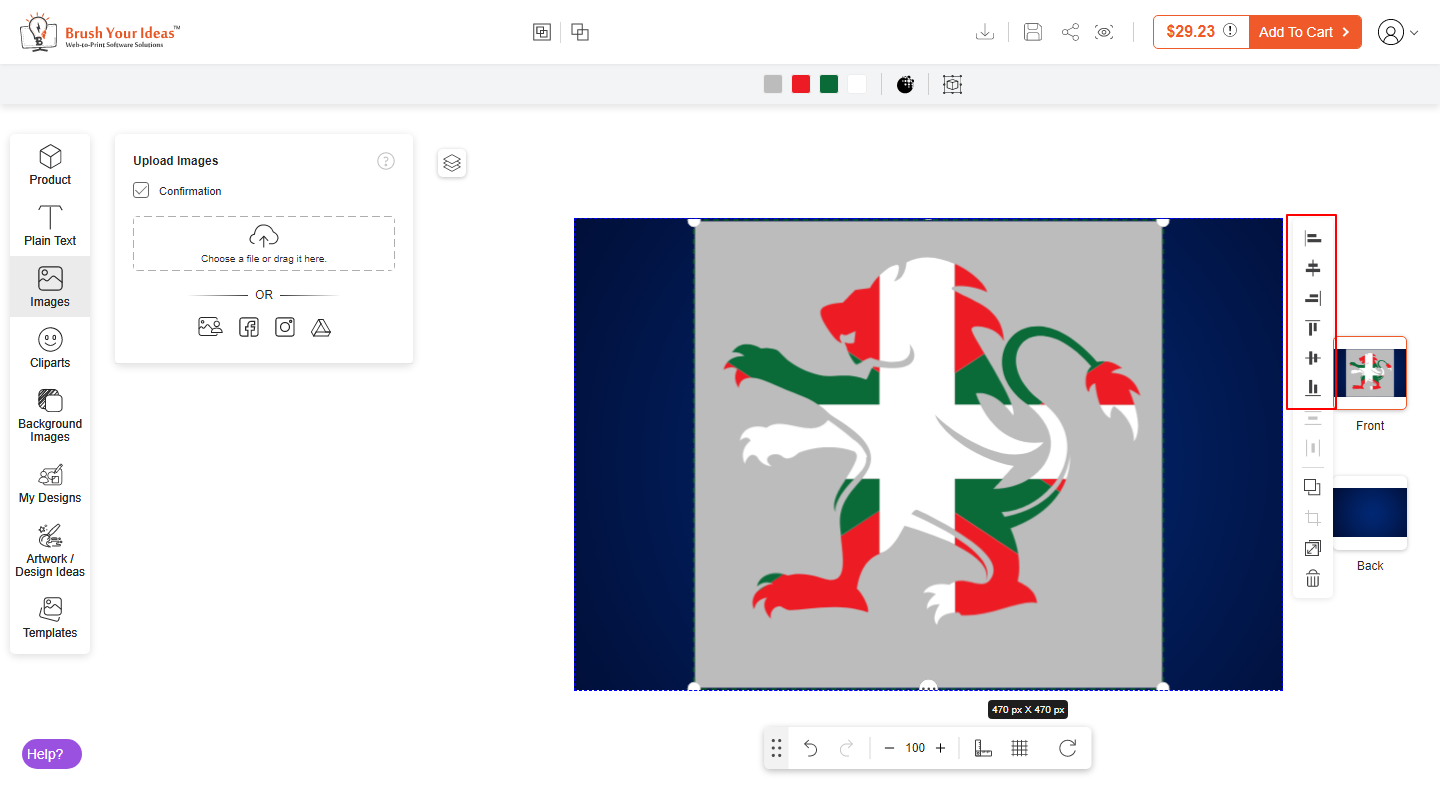Screen dimensions: 1440x789
Task: Select the red color swatch
Action: point(801,84)
